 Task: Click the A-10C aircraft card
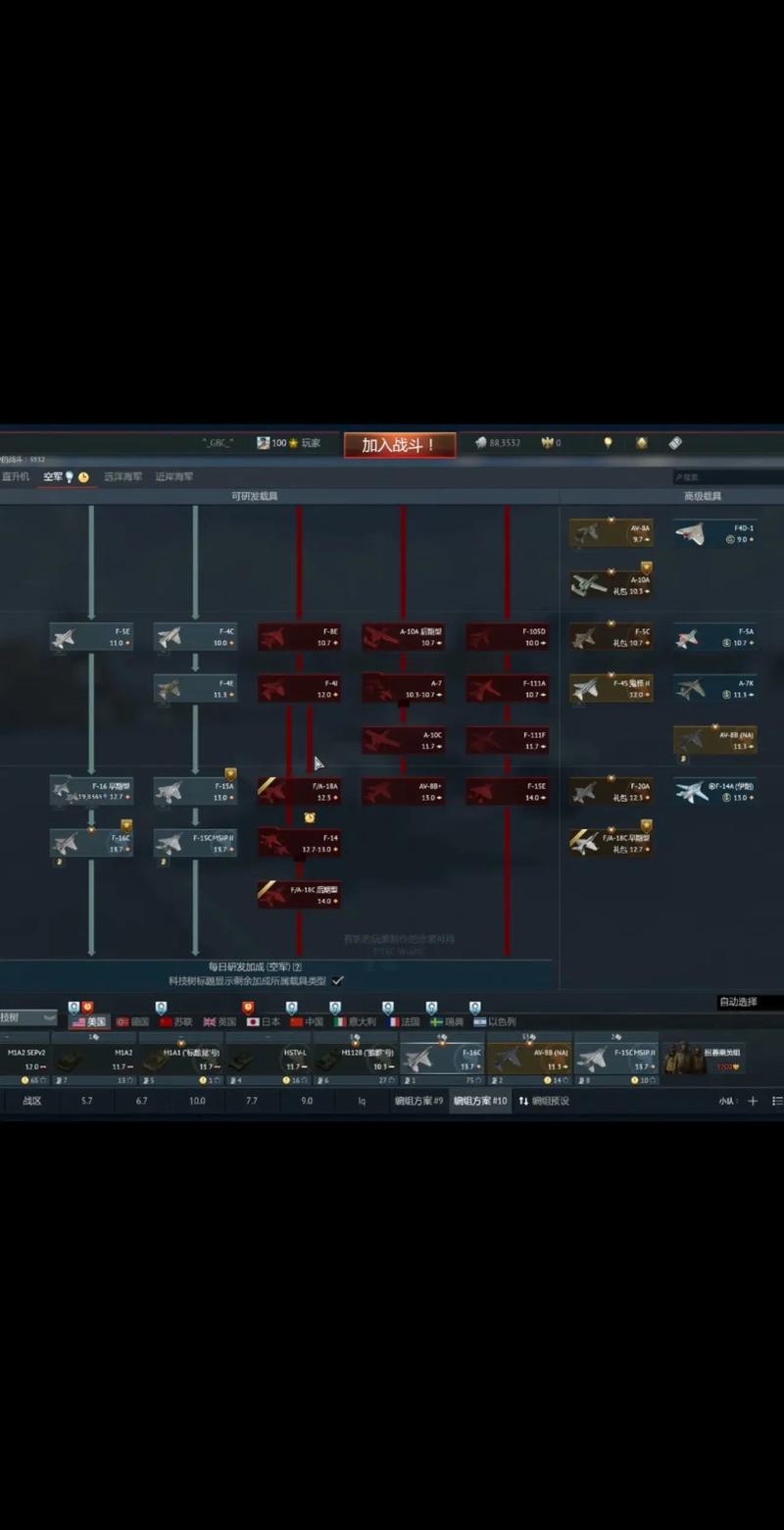(403, 740)
